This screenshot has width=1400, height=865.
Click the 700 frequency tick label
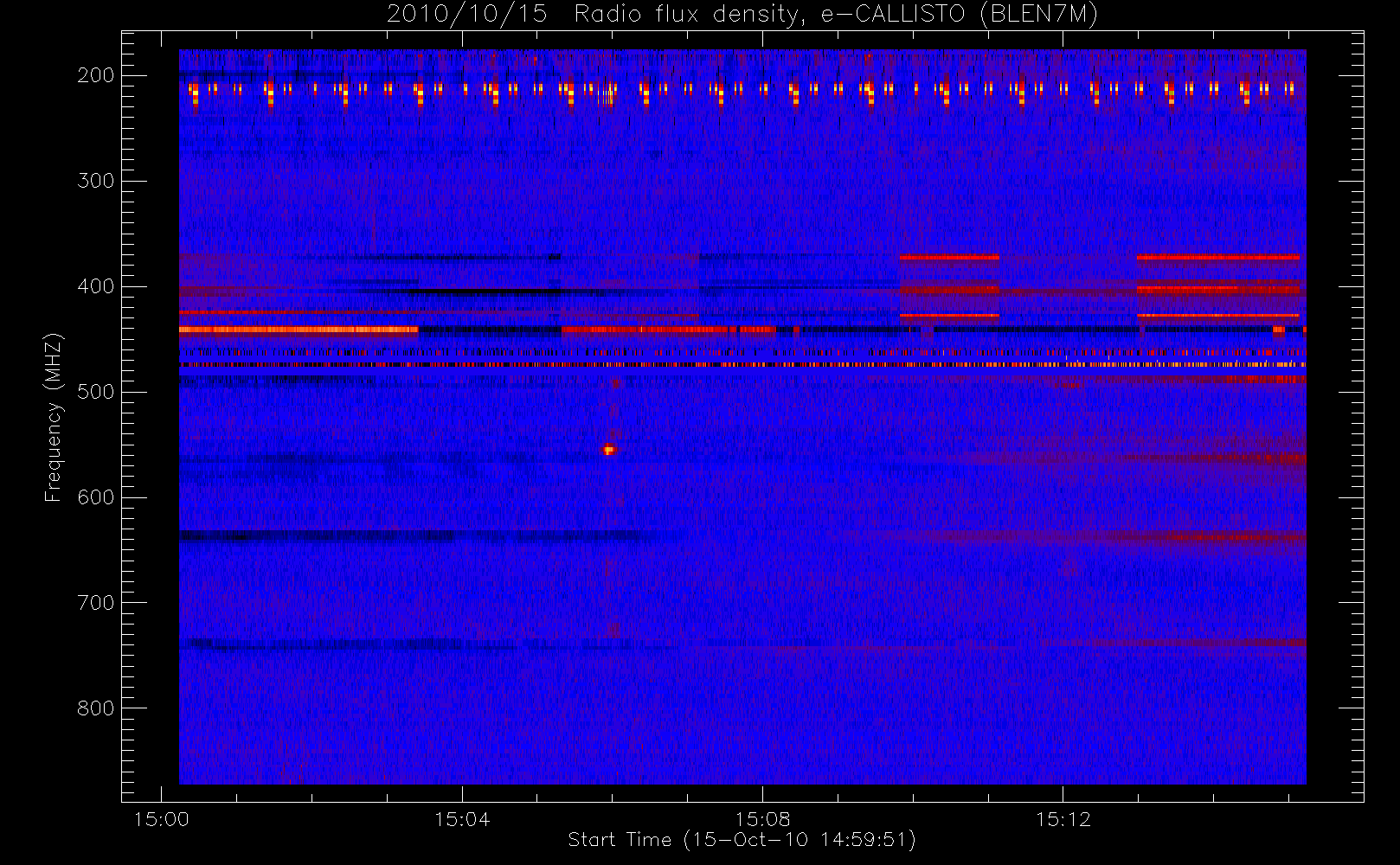95,603
